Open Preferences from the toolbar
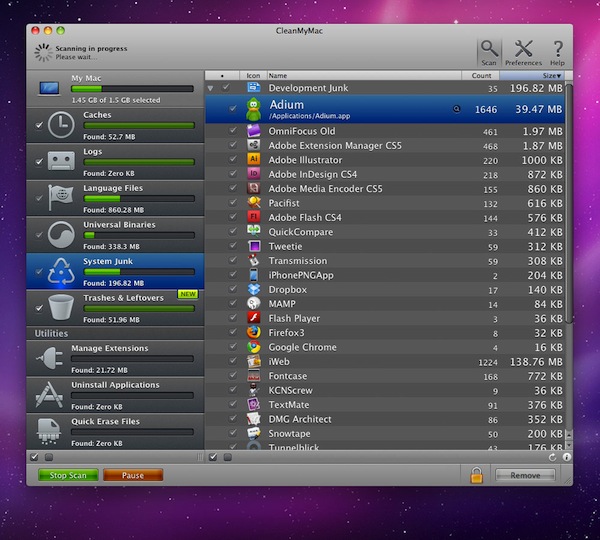 tap(523, 52)
